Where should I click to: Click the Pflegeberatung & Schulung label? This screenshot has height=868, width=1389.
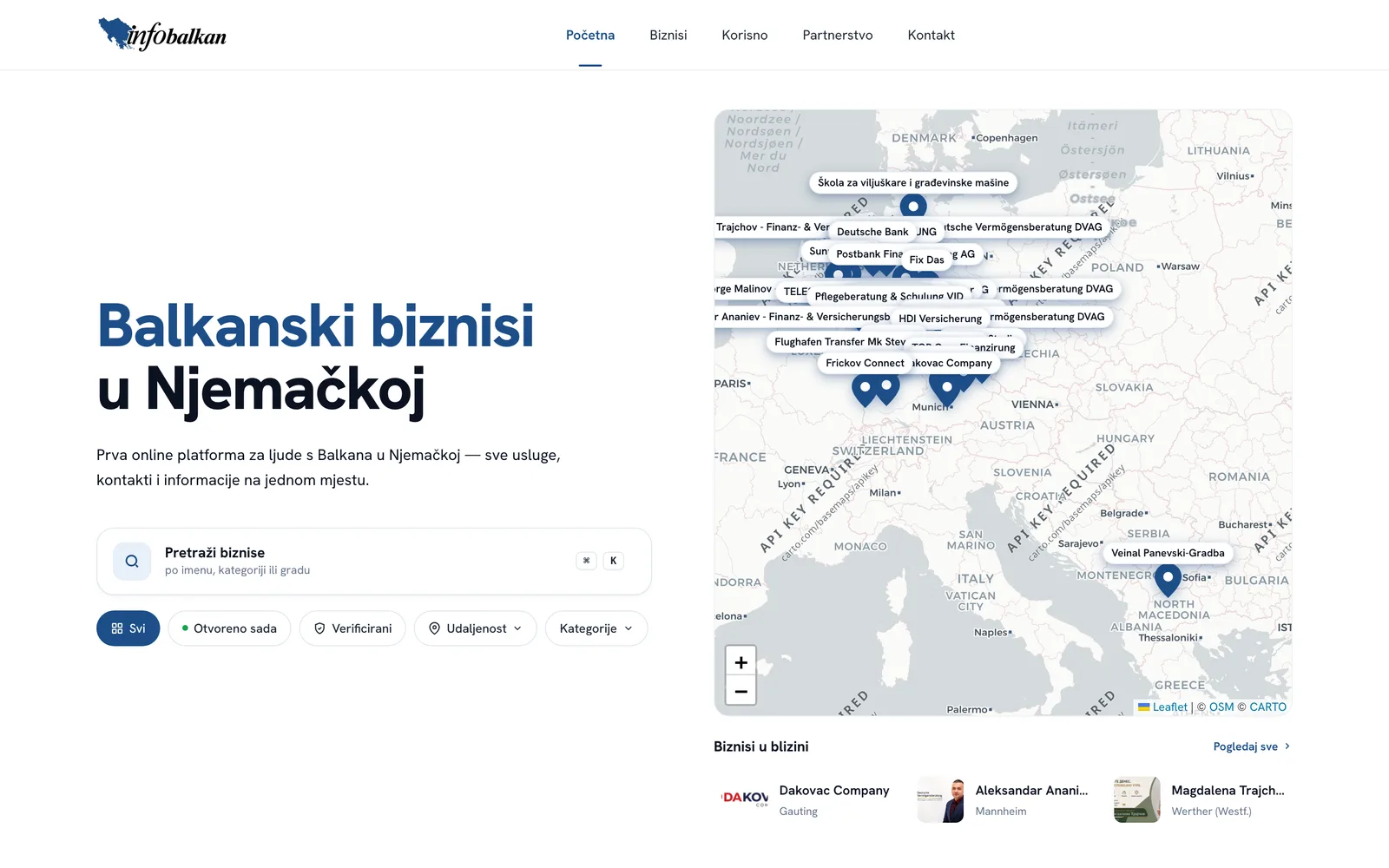point(889,296)
